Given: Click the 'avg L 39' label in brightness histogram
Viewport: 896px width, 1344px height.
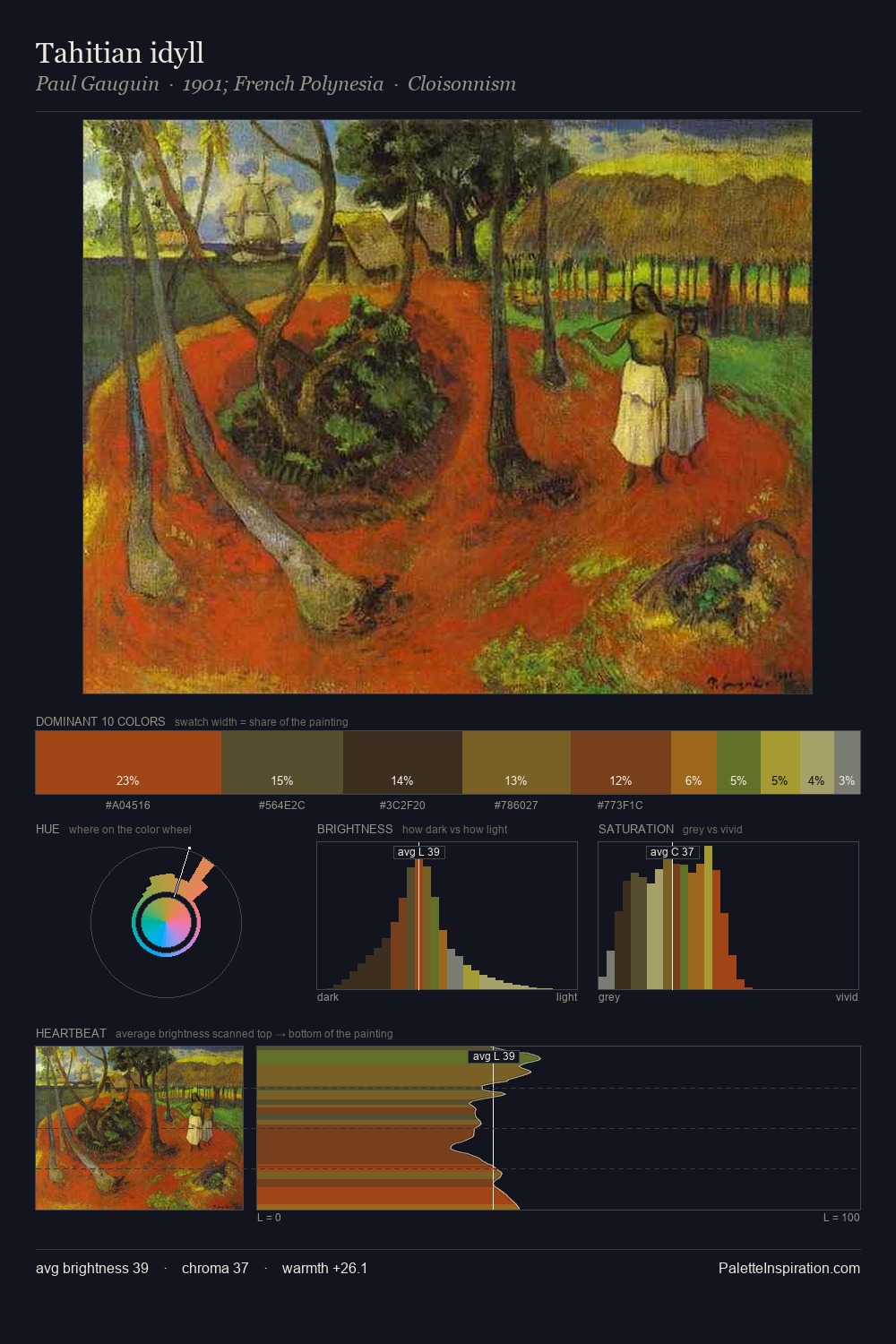Looking at the screenshot, I should pyautogui.click(x=419, y=852).
